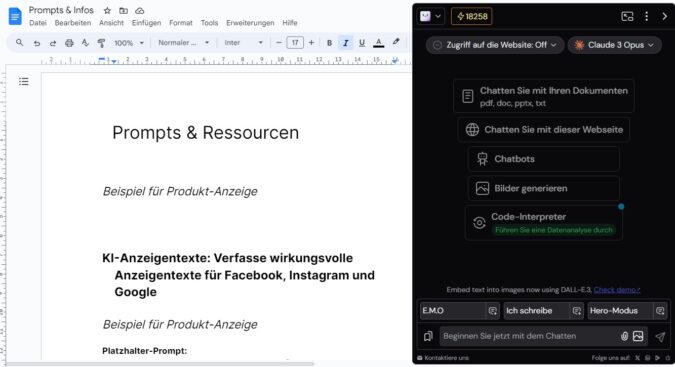675x367 pixels.
Task: Check cloud save status icon
Action: (x=139, y=11)
